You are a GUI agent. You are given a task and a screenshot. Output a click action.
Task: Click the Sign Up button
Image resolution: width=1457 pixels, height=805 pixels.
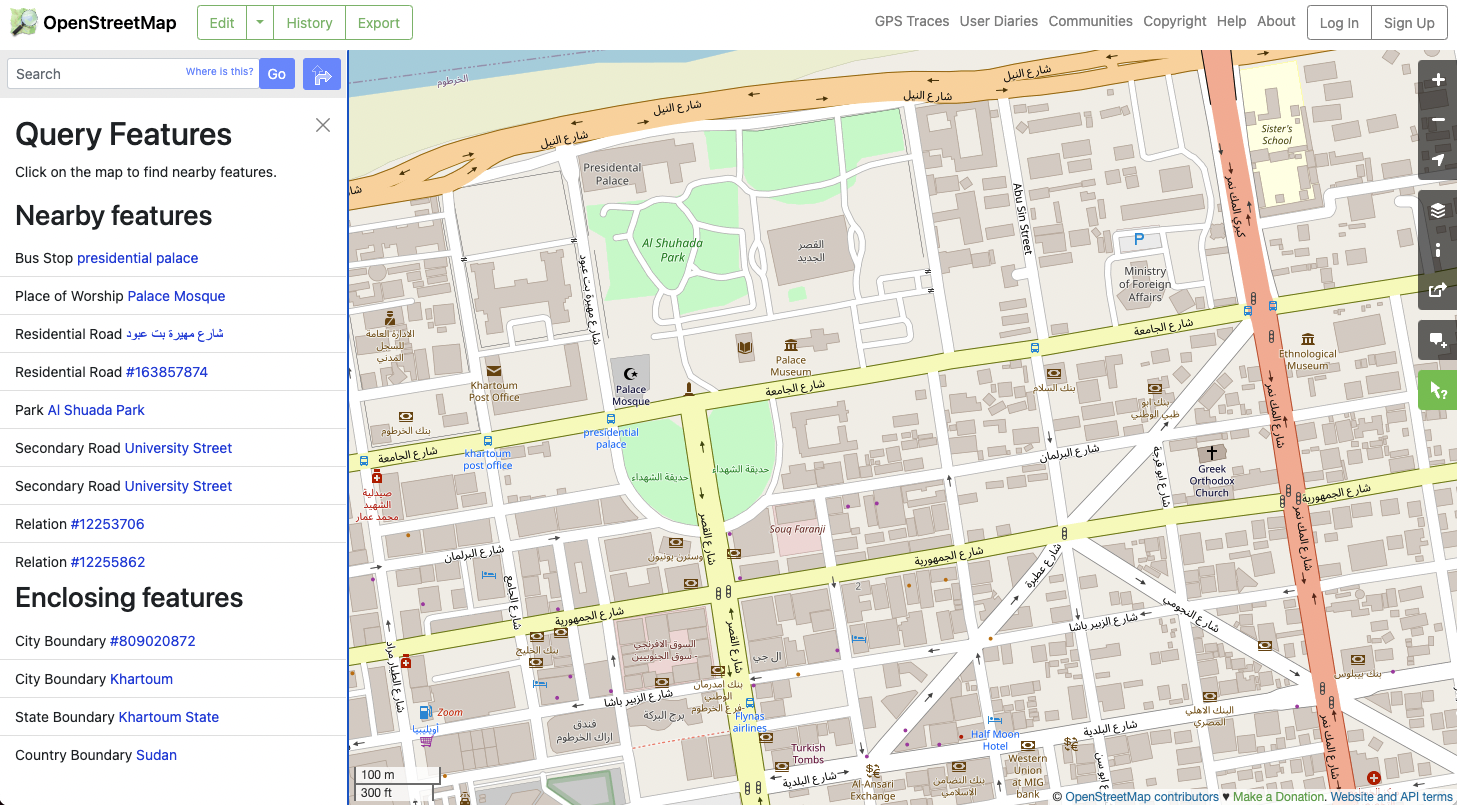click(x=1410, y=22)
